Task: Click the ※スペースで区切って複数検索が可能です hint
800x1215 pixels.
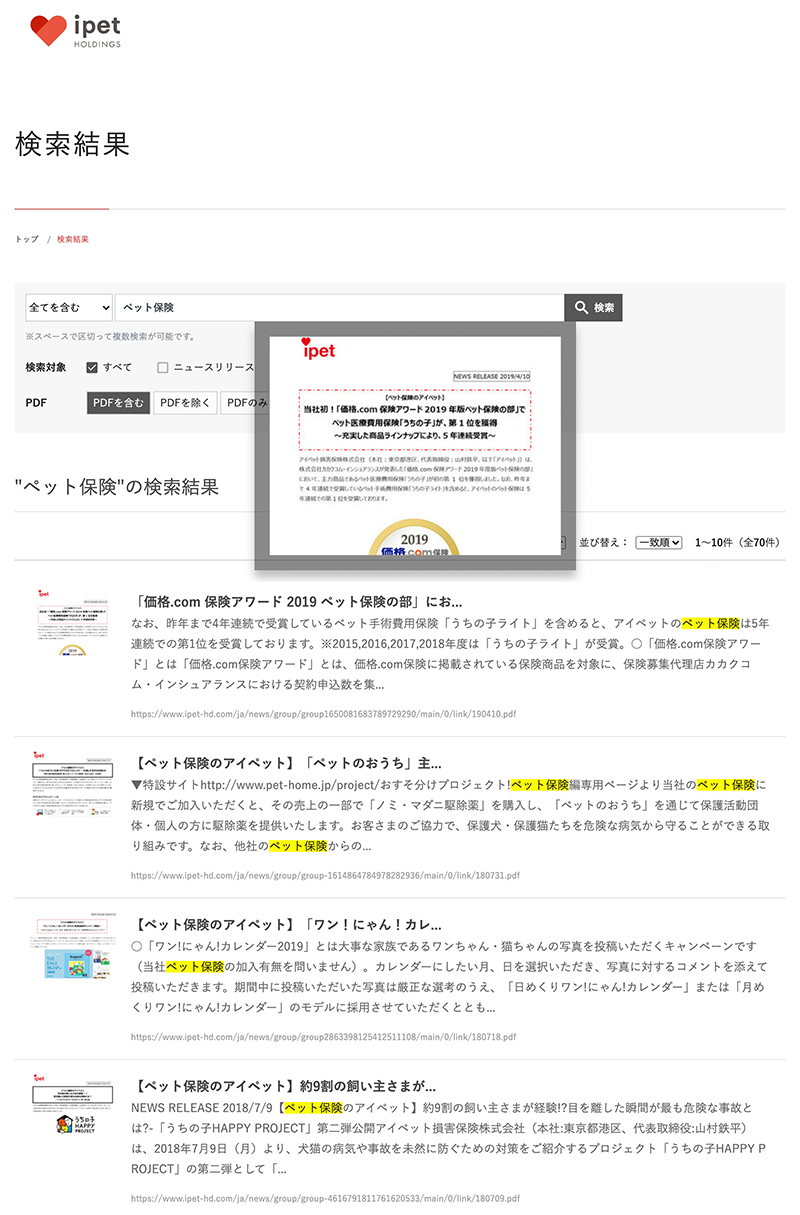Action: [111, 336]
